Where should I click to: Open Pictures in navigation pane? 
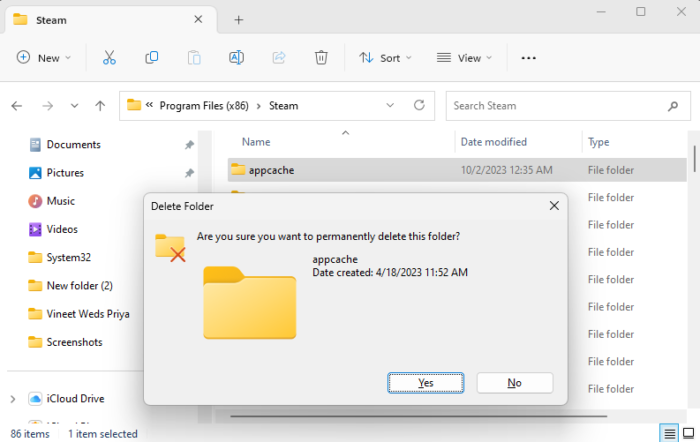65,173
